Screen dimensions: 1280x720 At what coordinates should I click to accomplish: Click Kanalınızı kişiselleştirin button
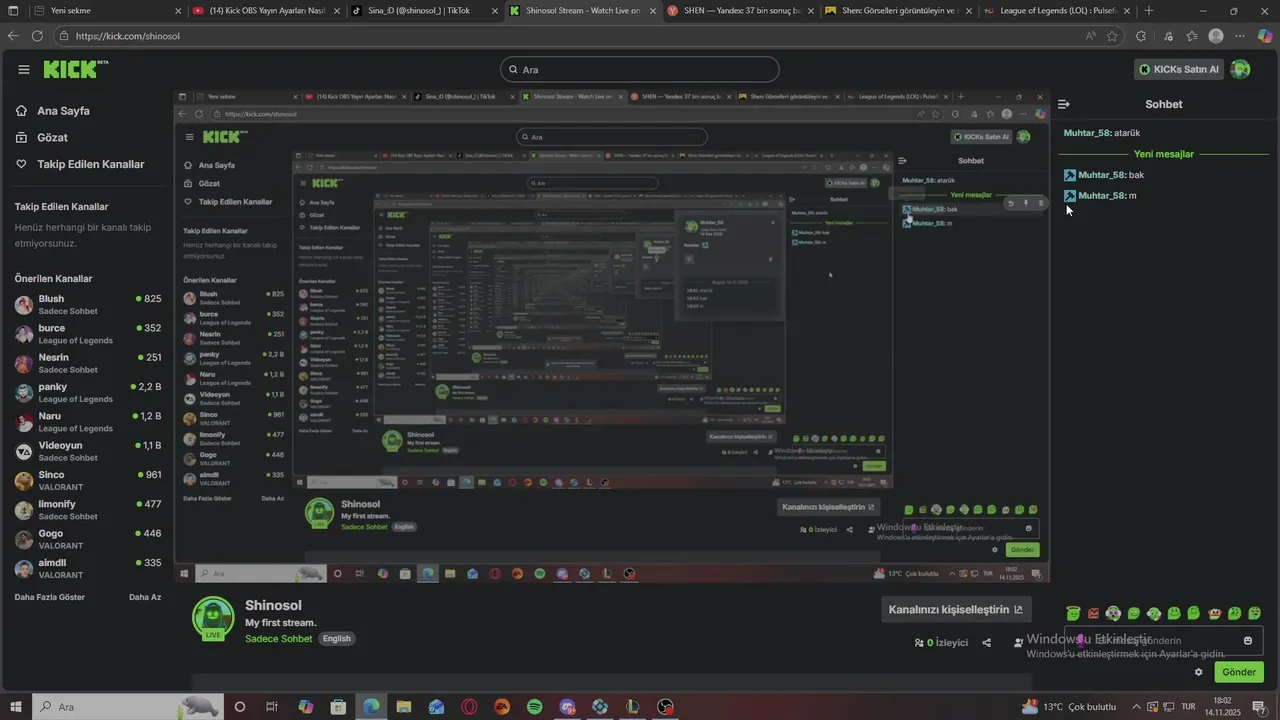coord(956,609)
